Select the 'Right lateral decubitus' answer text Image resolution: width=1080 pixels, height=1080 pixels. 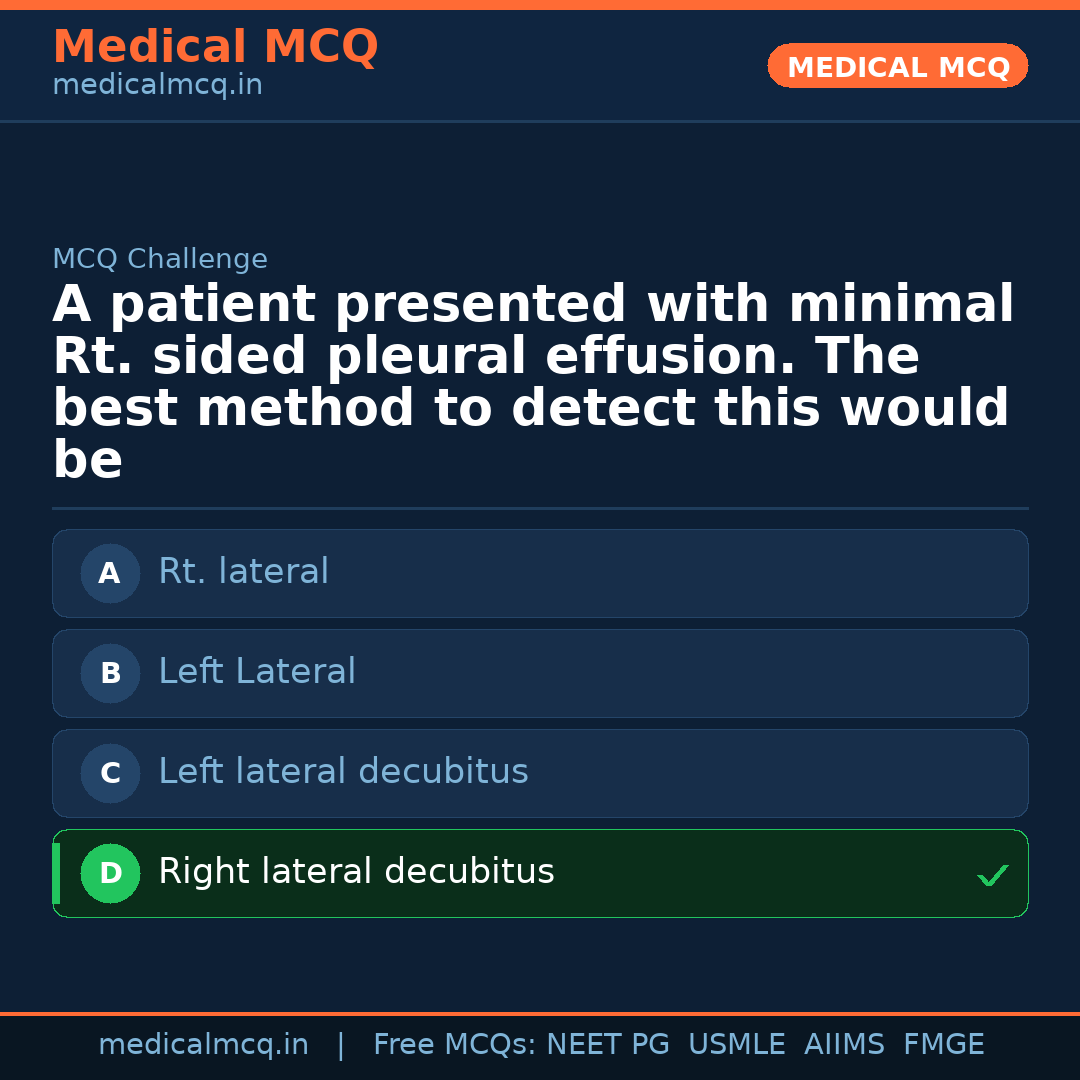point(356,872)
